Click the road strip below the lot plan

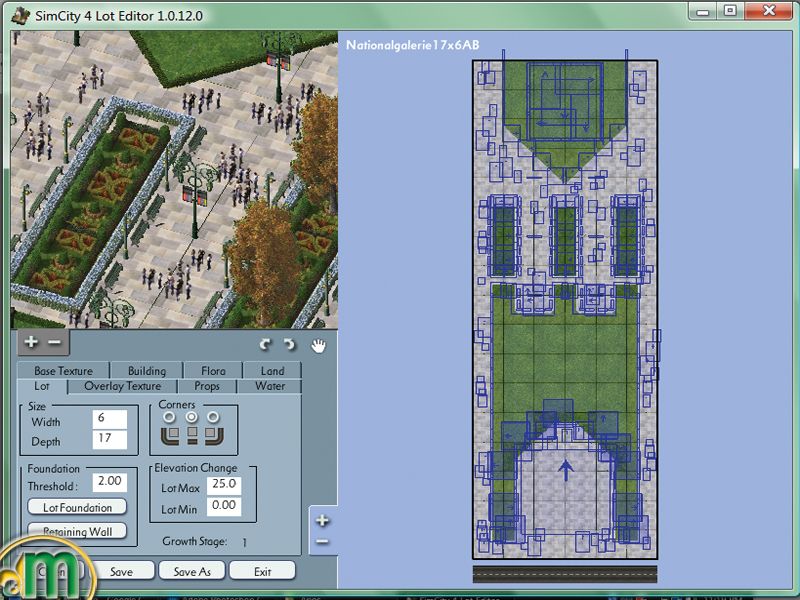pyautogui.click(x=565, y=573)
